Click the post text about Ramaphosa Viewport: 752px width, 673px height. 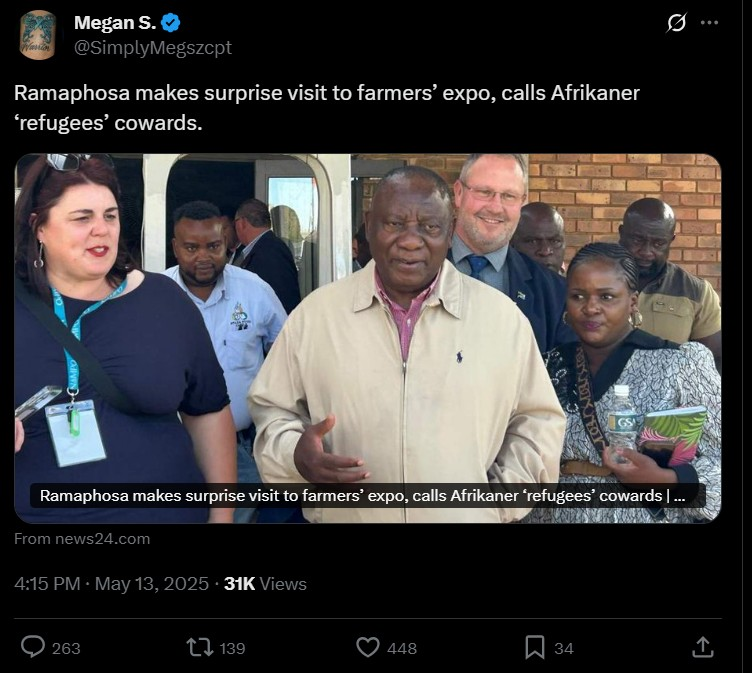coord(326,108)
